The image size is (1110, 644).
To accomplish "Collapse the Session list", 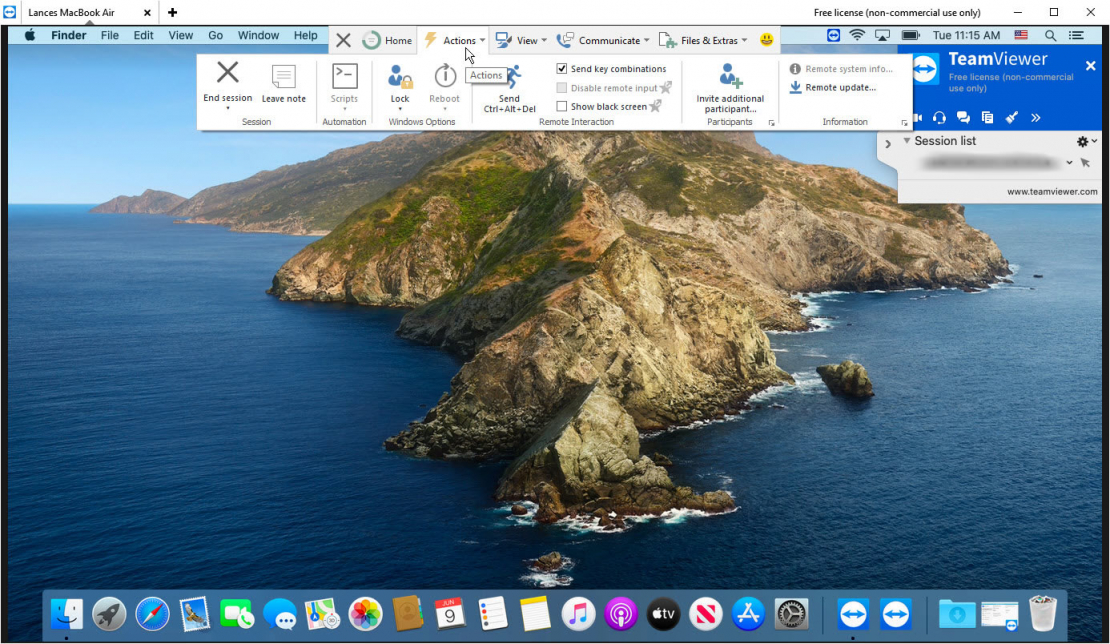I will [908, 141].
